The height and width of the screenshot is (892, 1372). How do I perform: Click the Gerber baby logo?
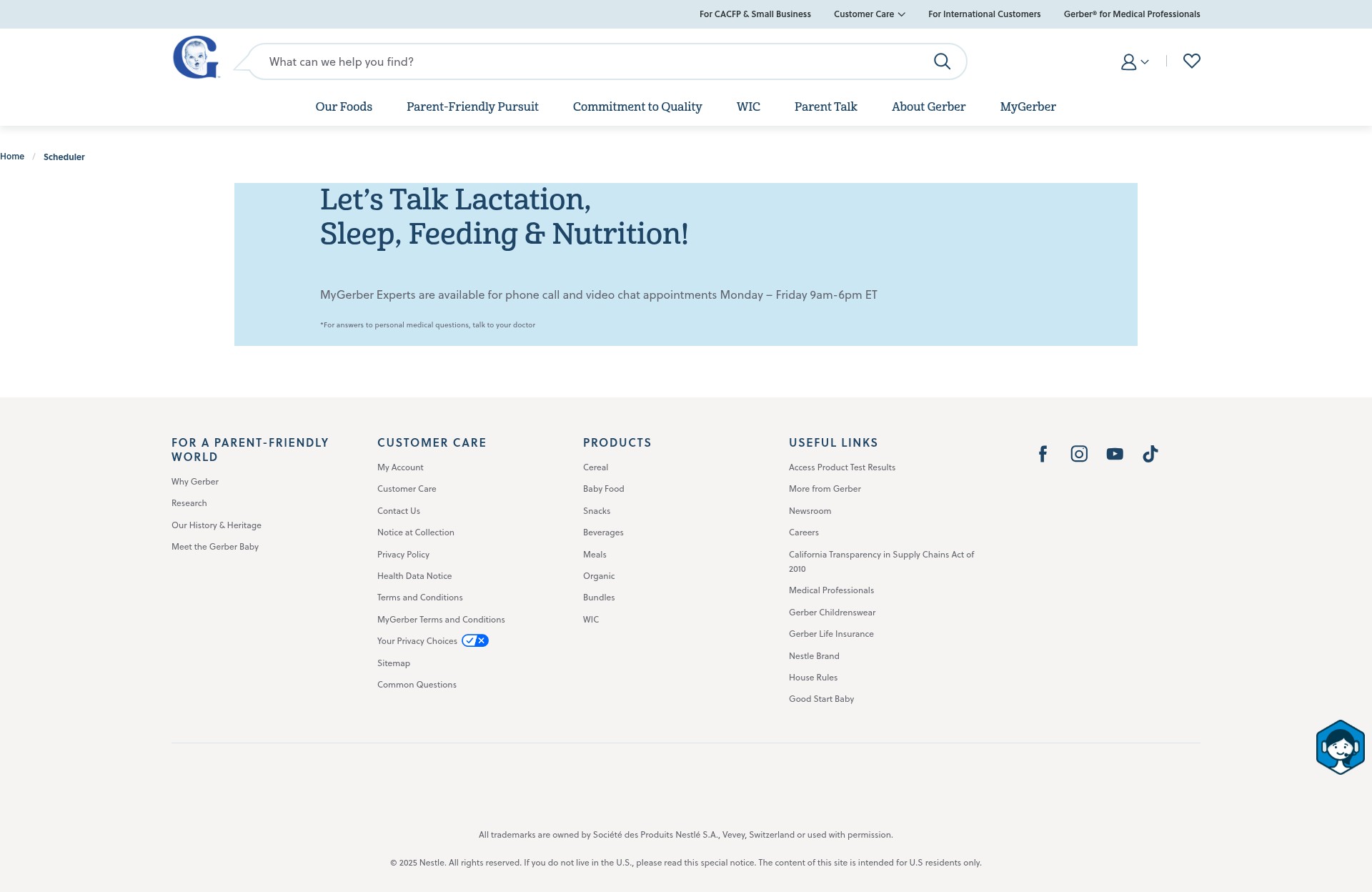coord(196,57)
